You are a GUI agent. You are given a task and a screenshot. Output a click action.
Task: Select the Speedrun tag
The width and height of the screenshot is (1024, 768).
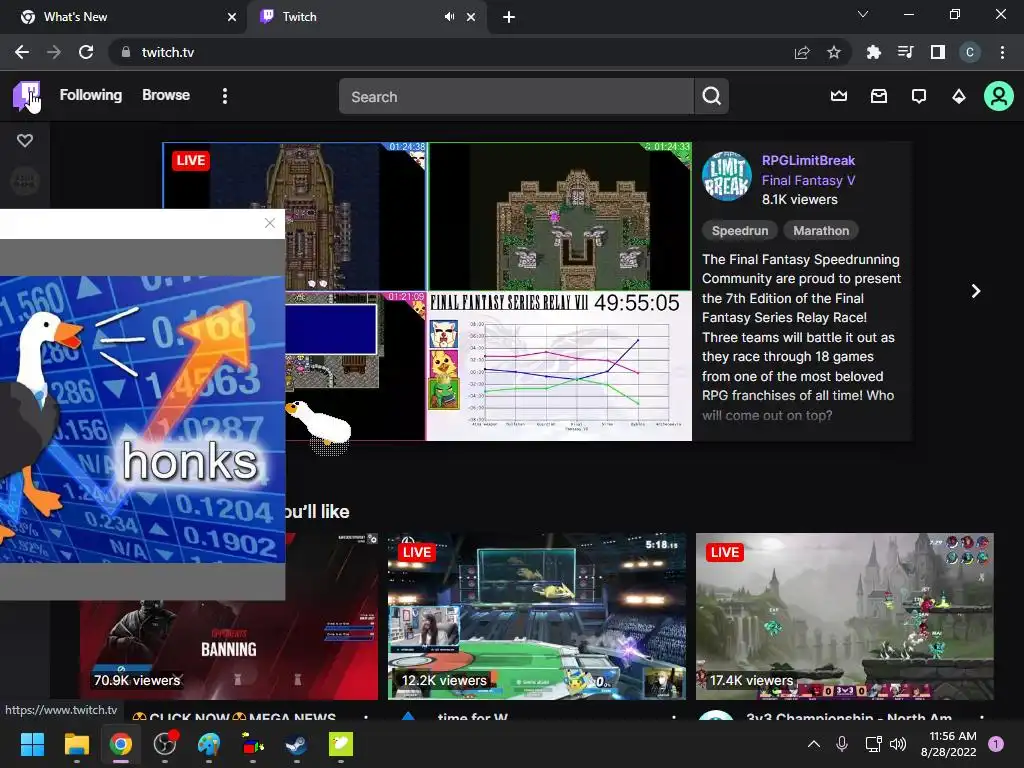pos(739,231)
